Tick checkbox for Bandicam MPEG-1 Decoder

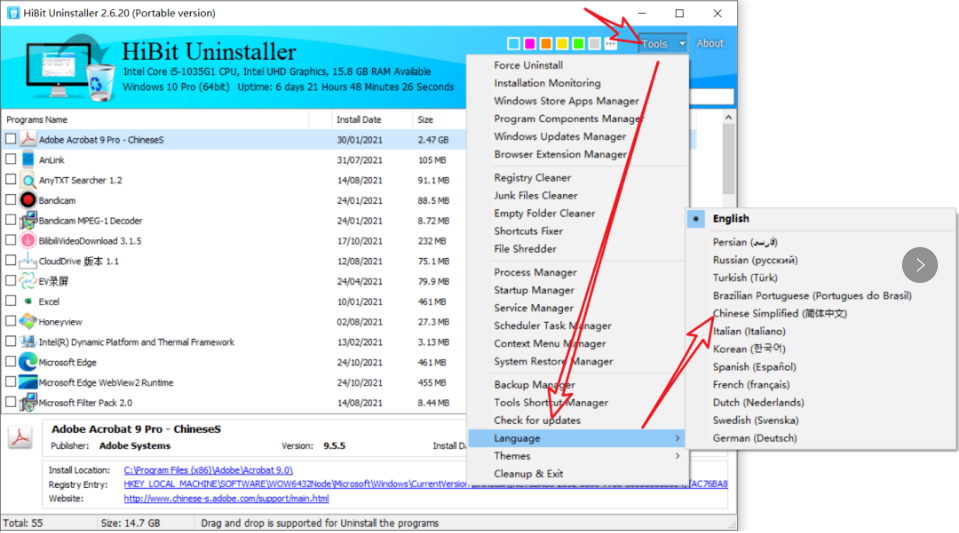click(10, 220)
